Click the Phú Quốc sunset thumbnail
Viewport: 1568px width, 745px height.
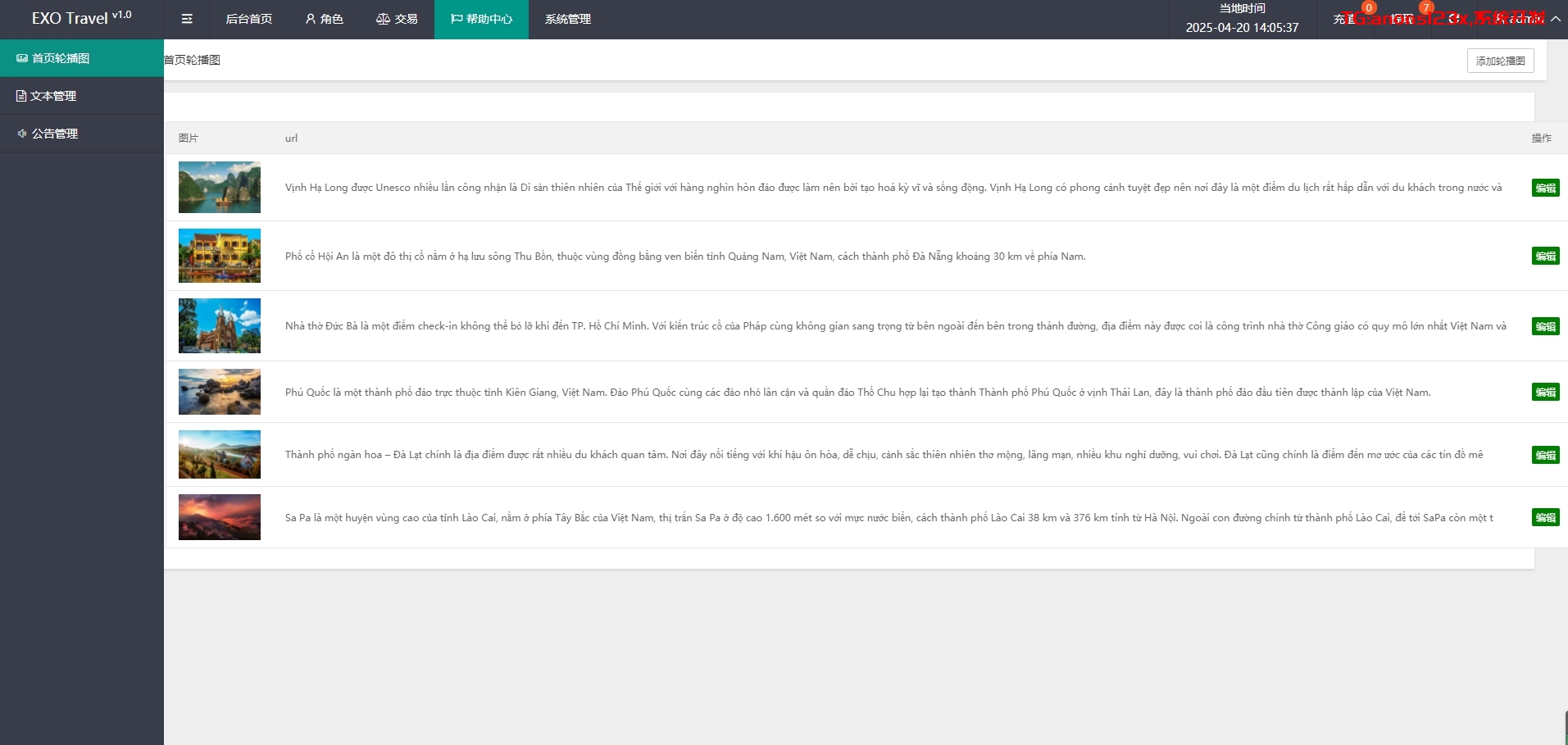point(220,392)
